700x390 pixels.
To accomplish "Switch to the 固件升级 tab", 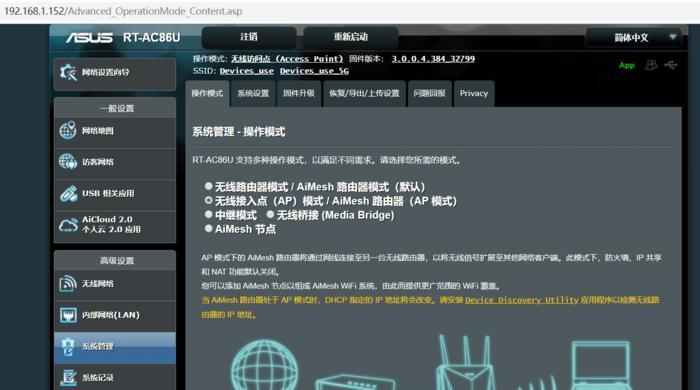I will coord(299,94).
